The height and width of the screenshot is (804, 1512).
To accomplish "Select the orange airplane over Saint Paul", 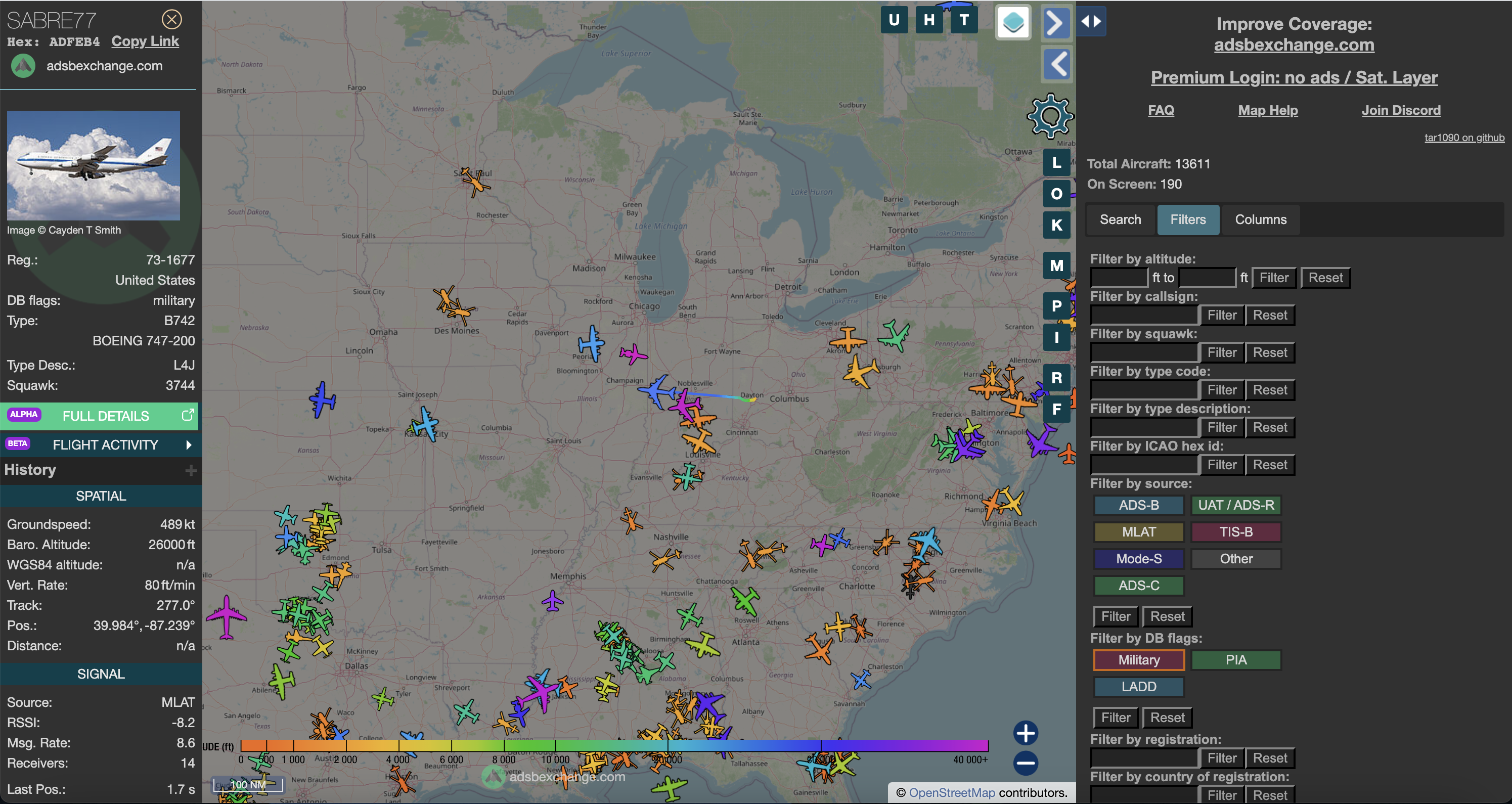I will click(x=475, y=182).
